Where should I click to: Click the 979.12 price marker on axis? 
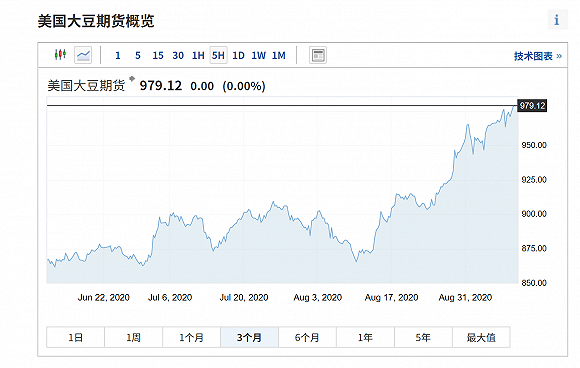coord(532,106)
